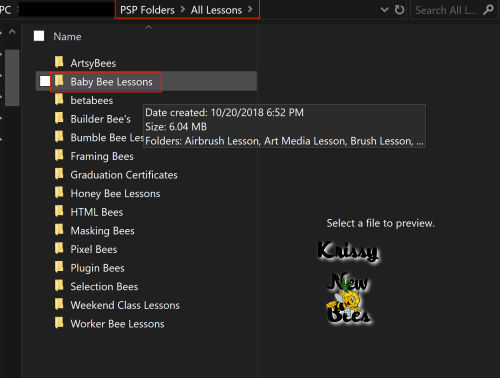Click the navigation pane scrollbar thumb
500x378 pixels.
(x=12, y=77)
